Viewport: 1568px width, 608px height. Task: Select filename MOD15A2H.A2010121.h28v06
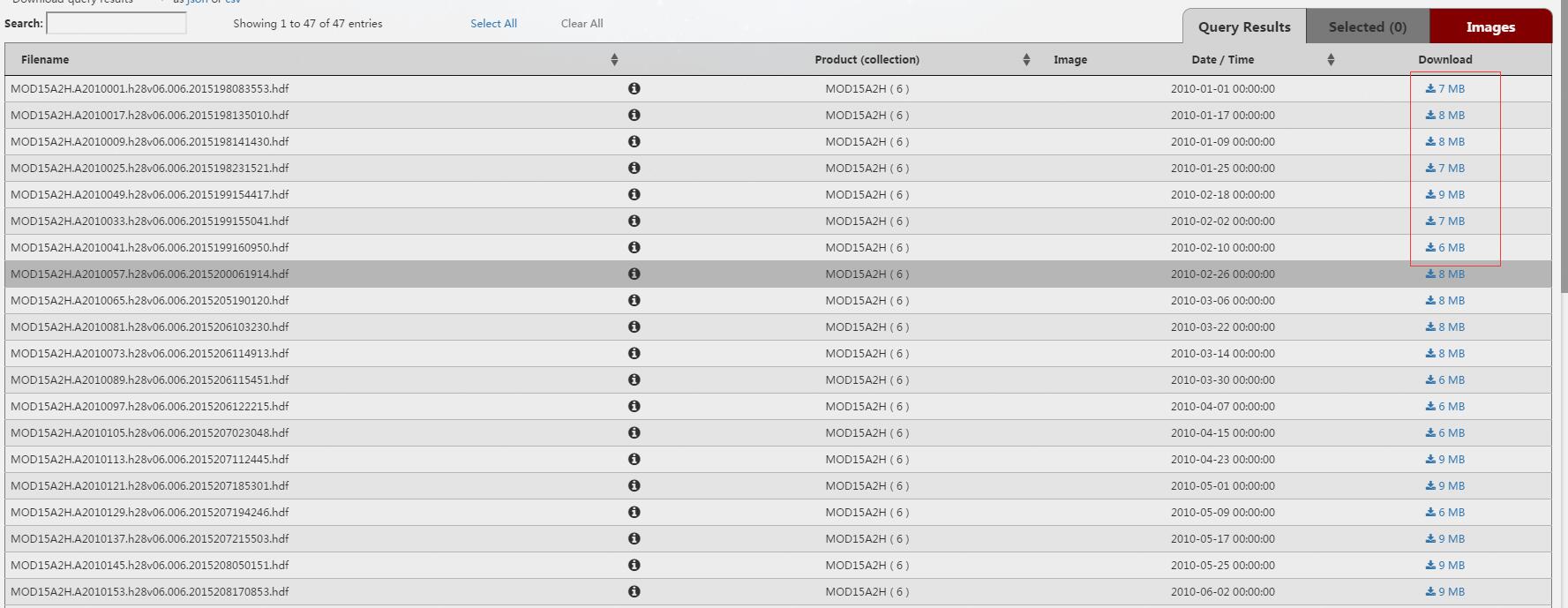click(x=150, y=485)
